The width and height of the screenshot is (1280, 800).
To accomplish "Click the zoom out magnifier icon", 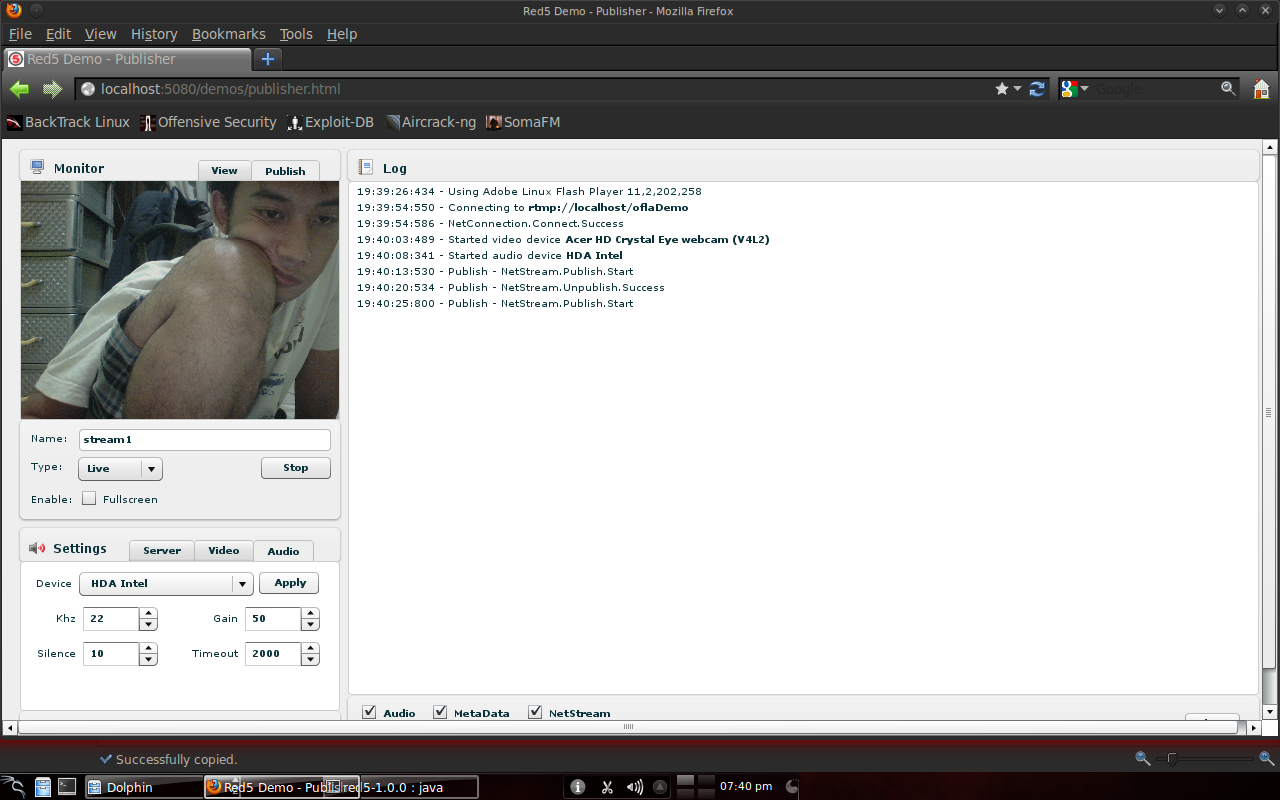I will click(x=1143, y=759).
